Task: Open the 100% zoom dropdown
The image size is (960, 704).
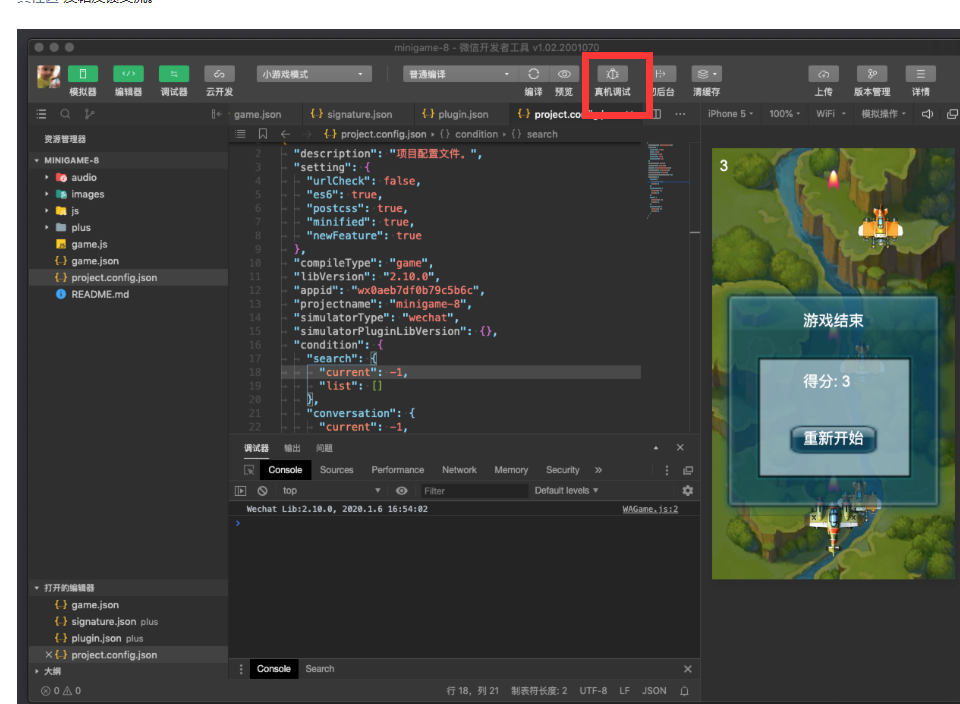Action: pyautogui.click(x=784, y=114)
